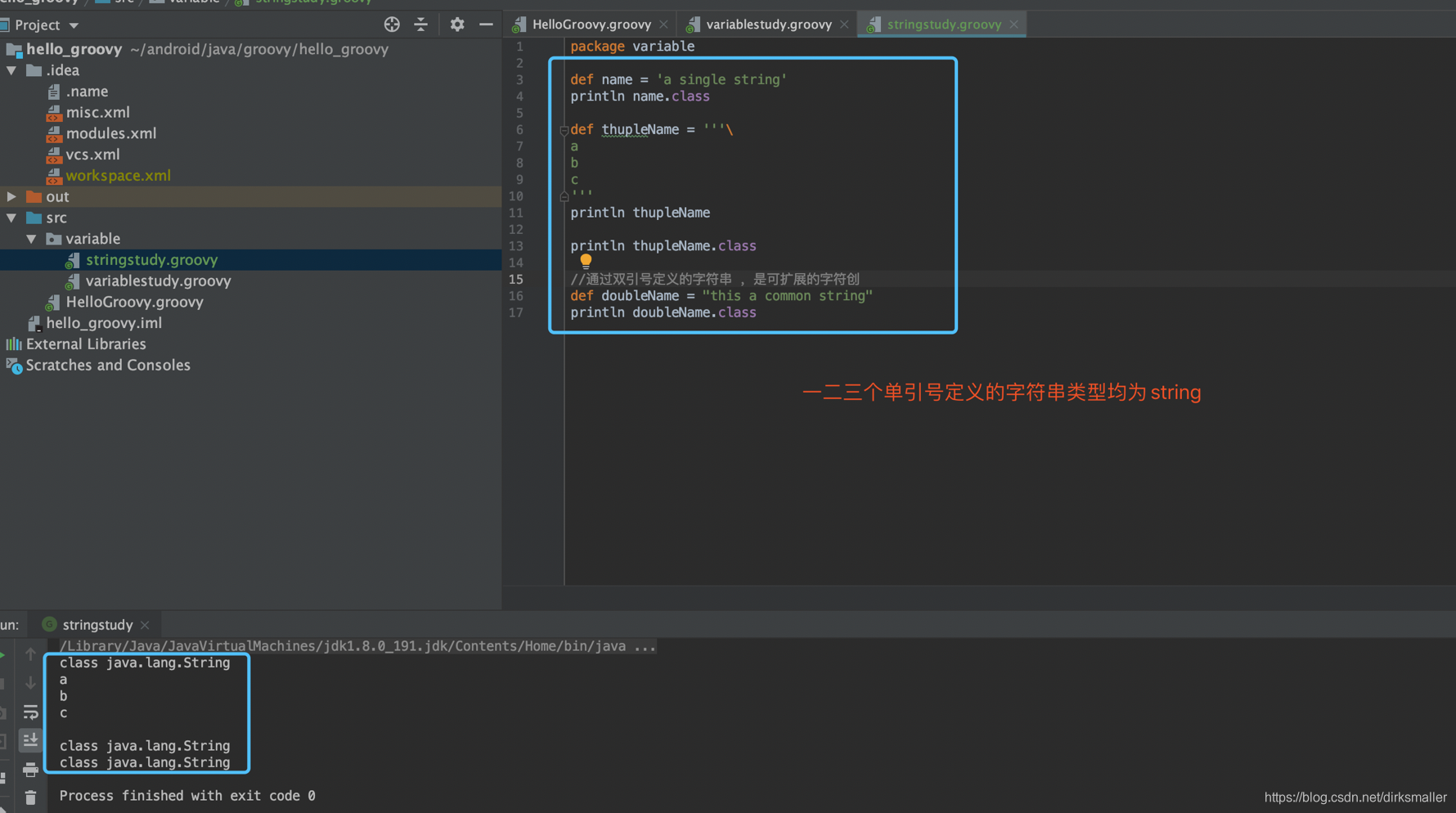Select the stringstudy run tab
The image size is (1456, 813).
pyautogui.click(x=97, y=625)
